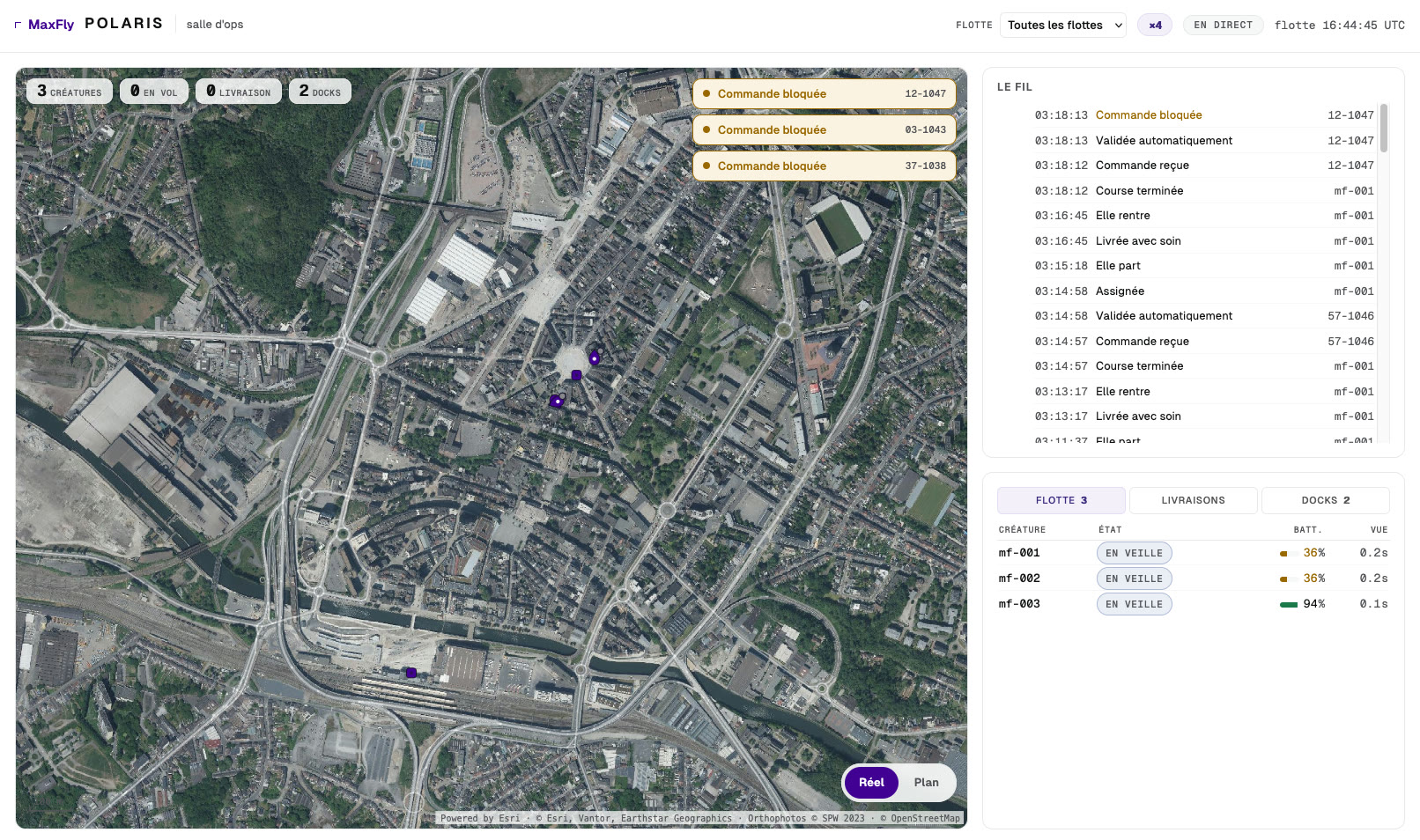
Task: Click the 03:18:13 Commande bloquée feed entry
Action: point(1203,115)
